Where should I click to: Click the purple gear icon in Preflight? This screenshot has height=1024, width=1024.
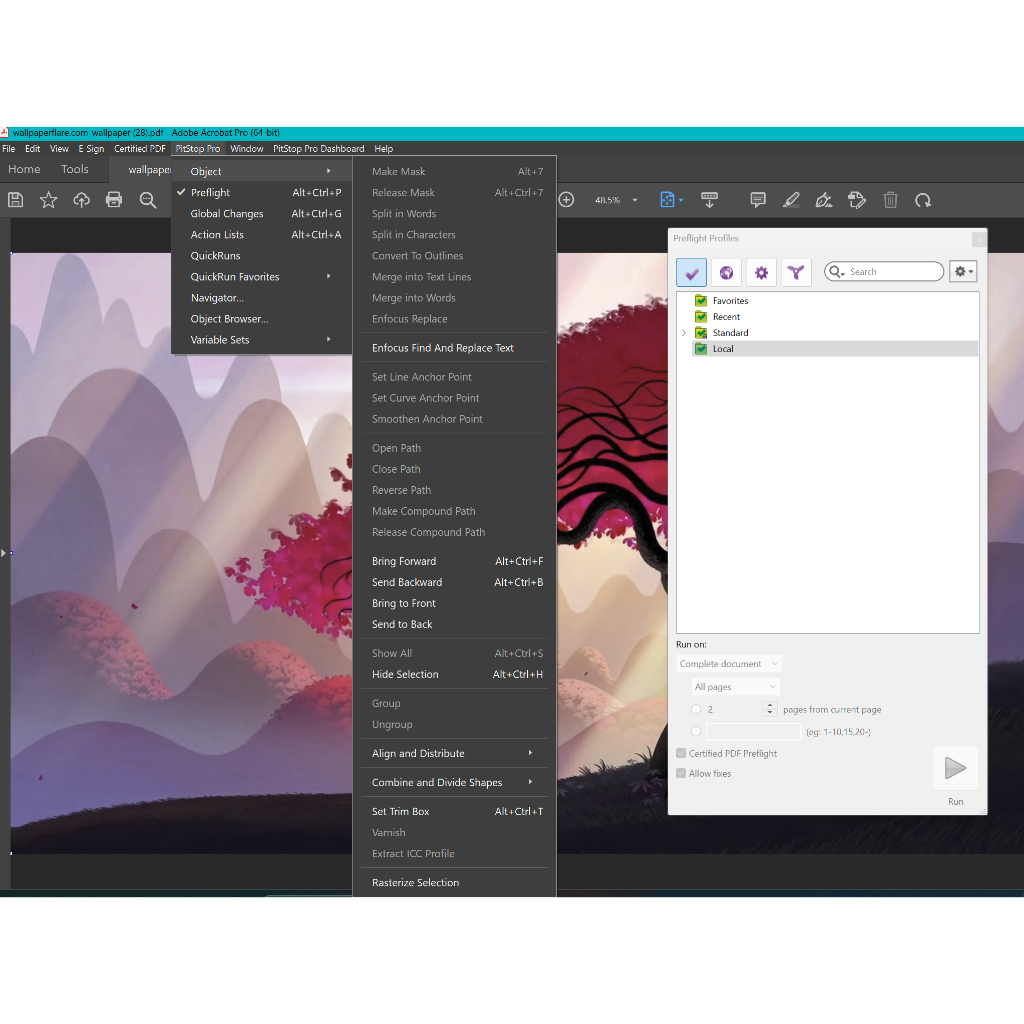tap(761, 272)
